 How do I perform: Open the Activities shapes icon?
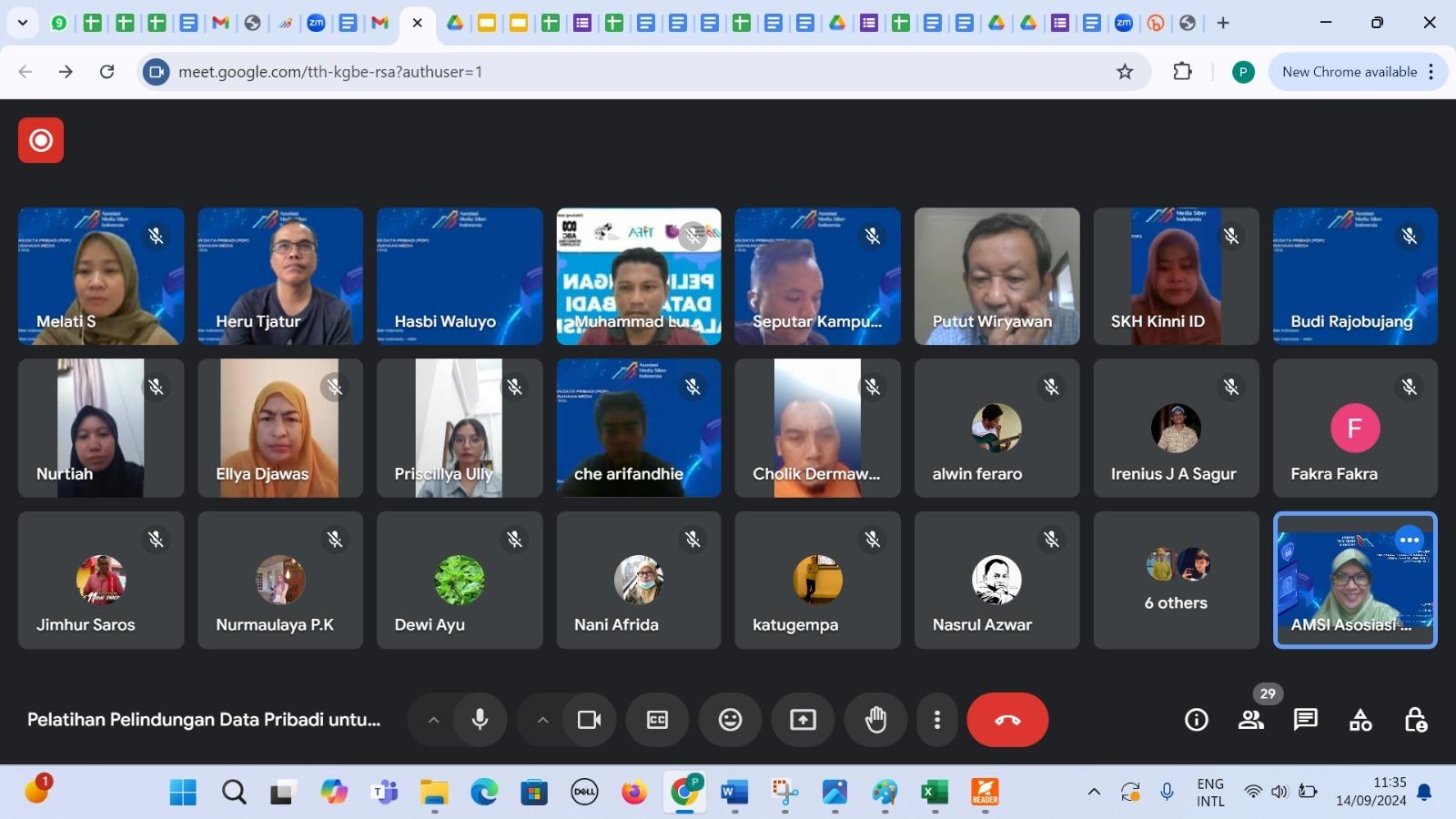pyautogui.click(x=1360, y=720)
